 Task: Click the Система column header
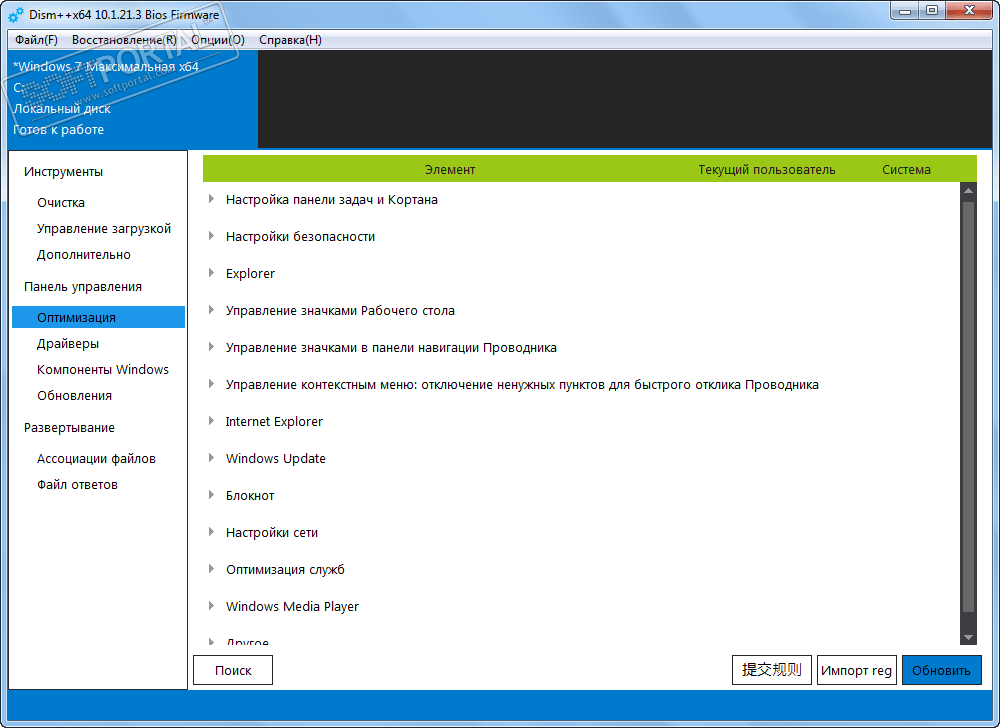click(x=906, y=170)
